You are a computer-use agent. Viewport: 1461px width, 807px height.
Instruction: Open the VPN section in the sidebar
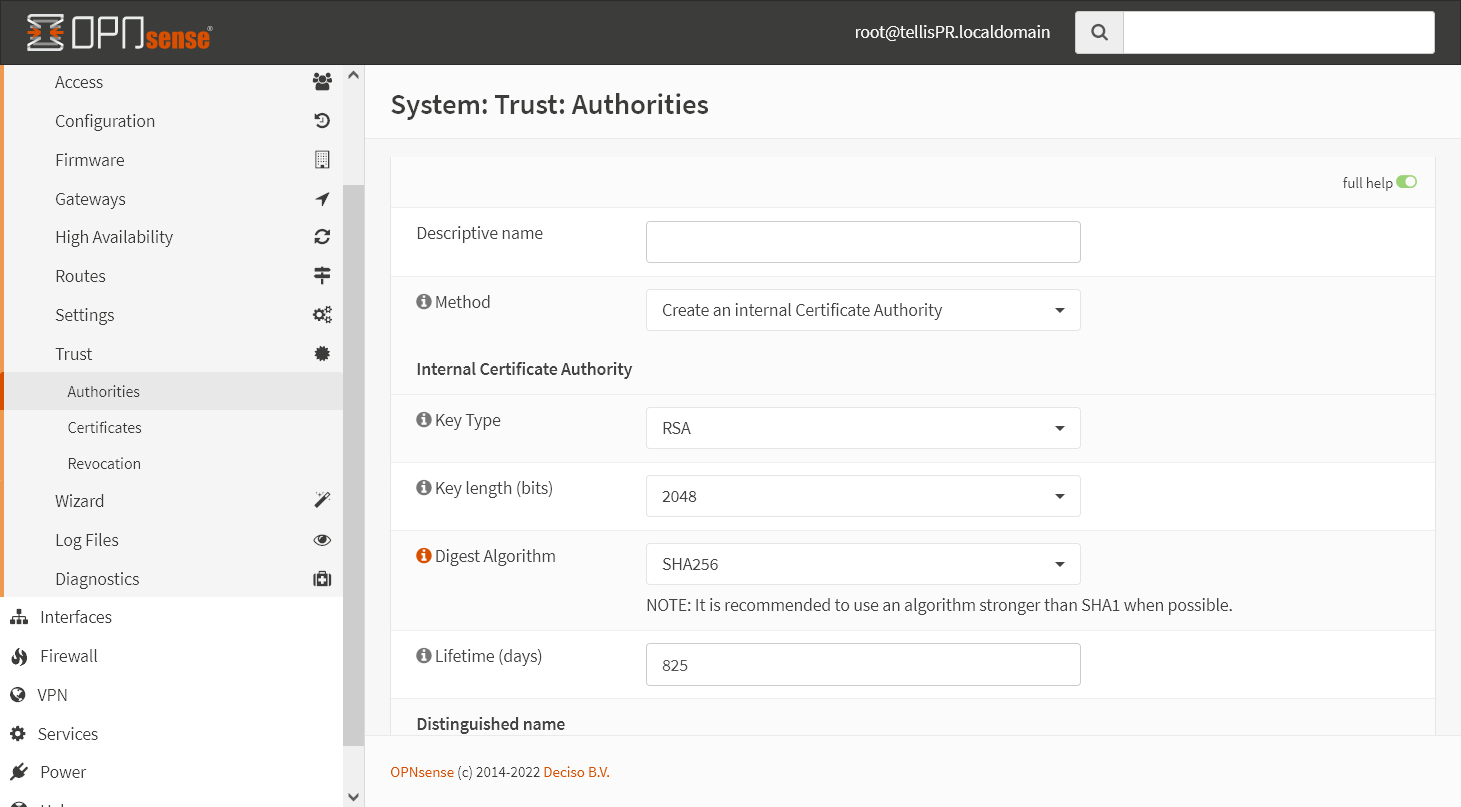tap(53, 694)
